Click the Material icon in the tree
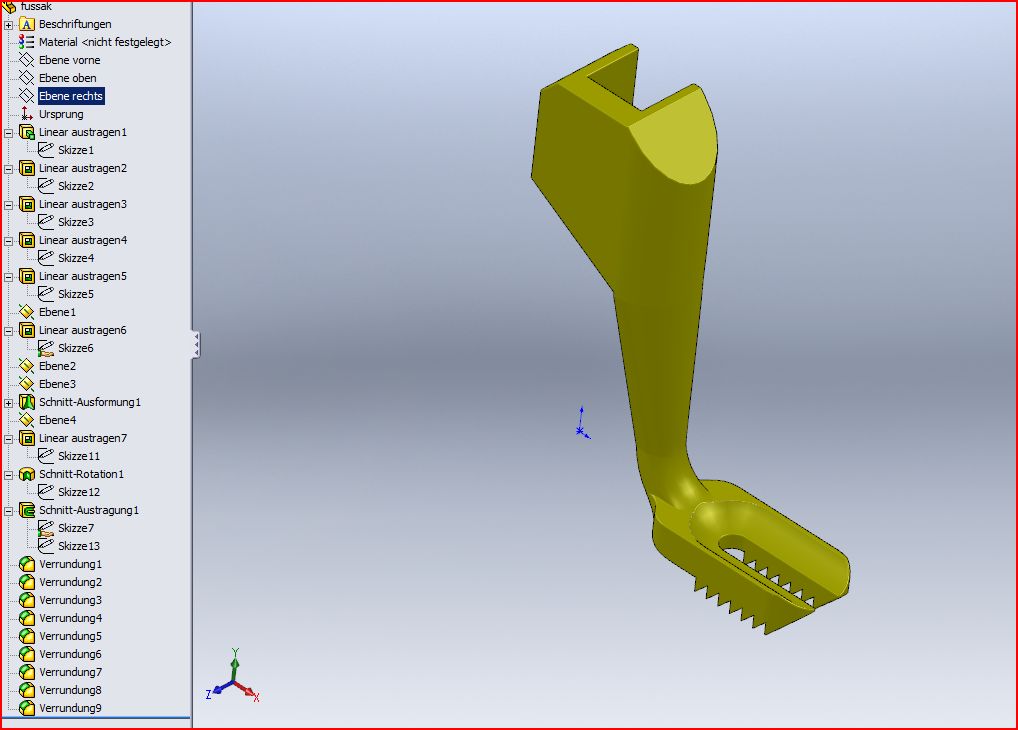 pos(27,42)
